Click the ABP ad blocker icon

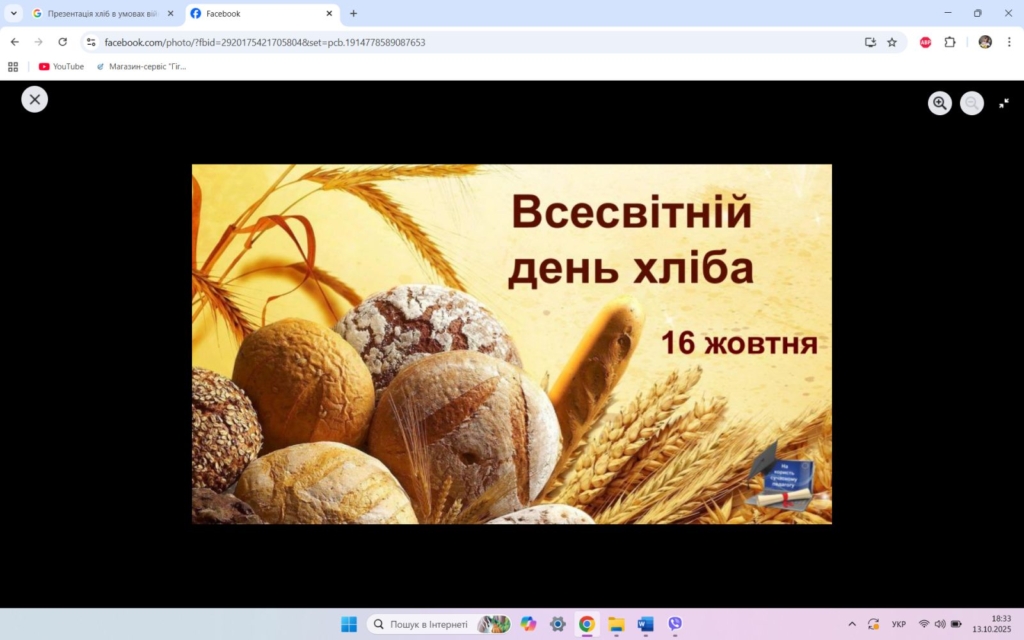tap(925, 42)
